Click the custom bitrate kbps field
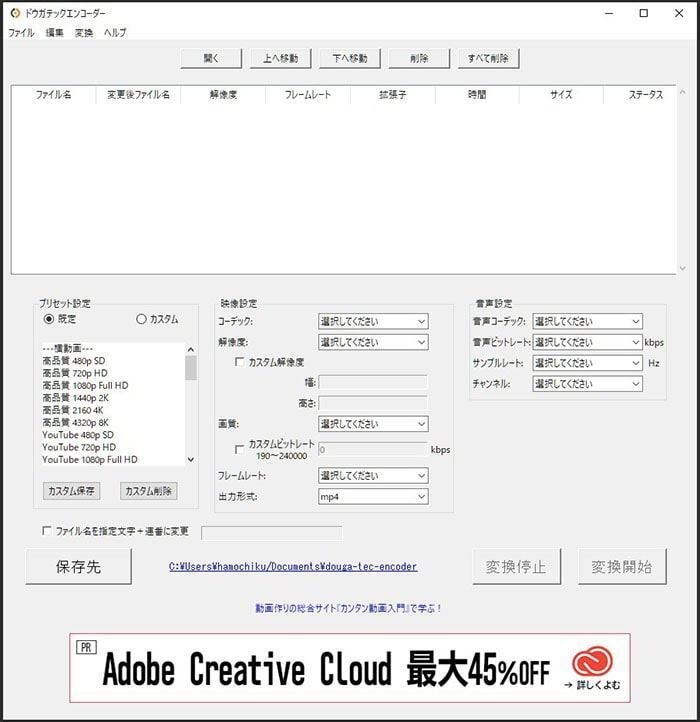This screenshot has width=700, height=722. pyautogui.click(x=373, y=449)
